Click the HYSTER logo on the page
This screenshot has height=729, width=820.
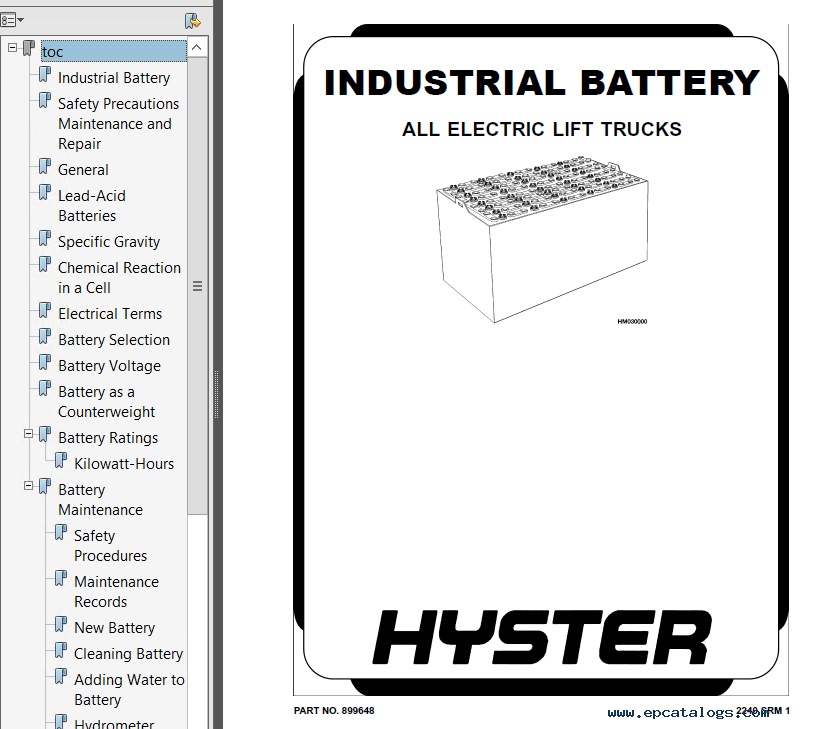coord(542,637)
